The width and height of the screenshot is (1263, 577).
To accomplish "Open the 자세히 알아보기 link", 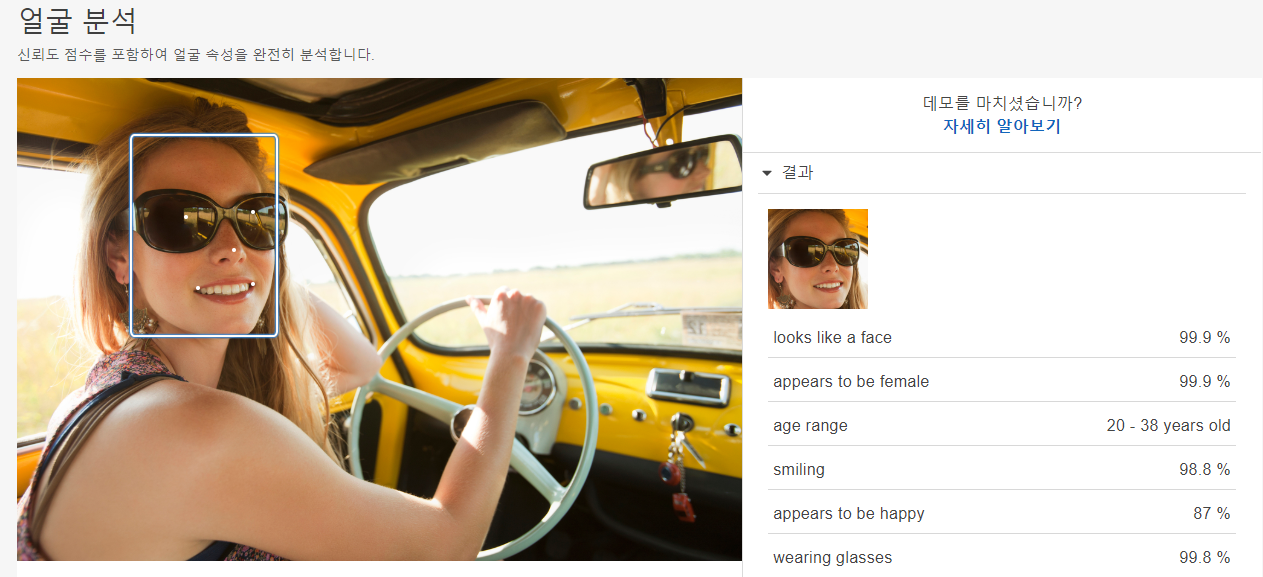I will click(1002, 126).
